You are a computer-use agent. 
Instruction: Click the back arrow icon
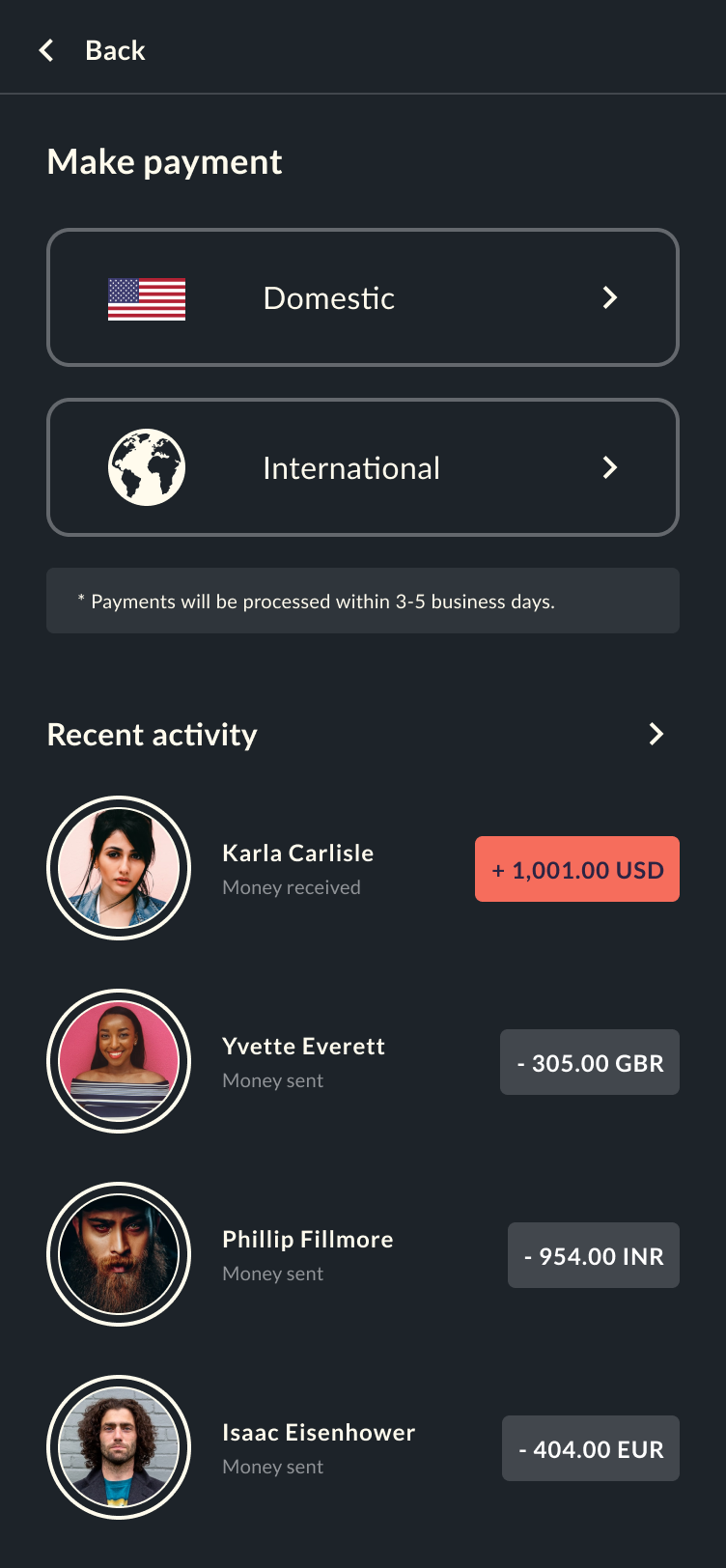tap(46, 50)
